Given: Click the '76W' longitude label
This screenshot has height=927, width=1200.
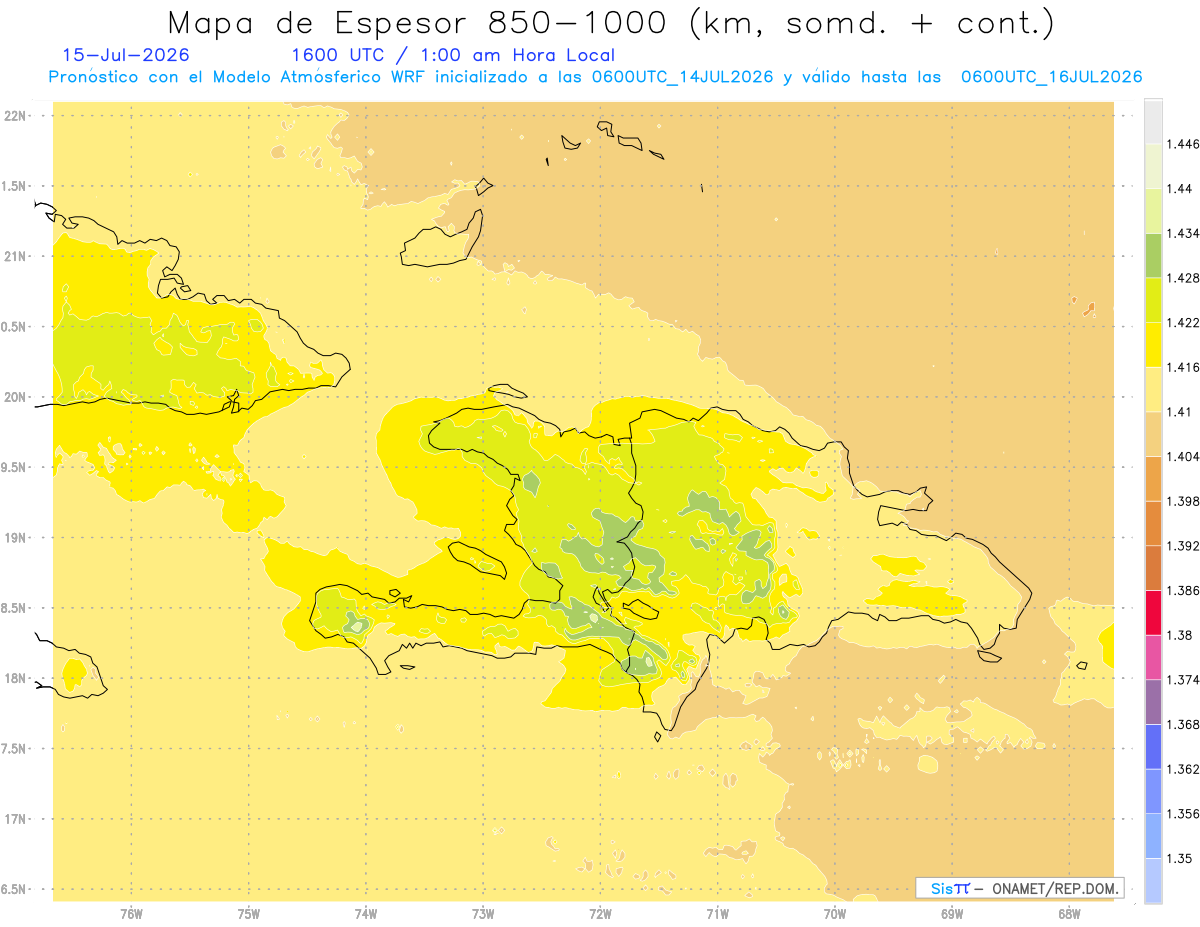Looking at the screenshot, I should coord(131,913).
